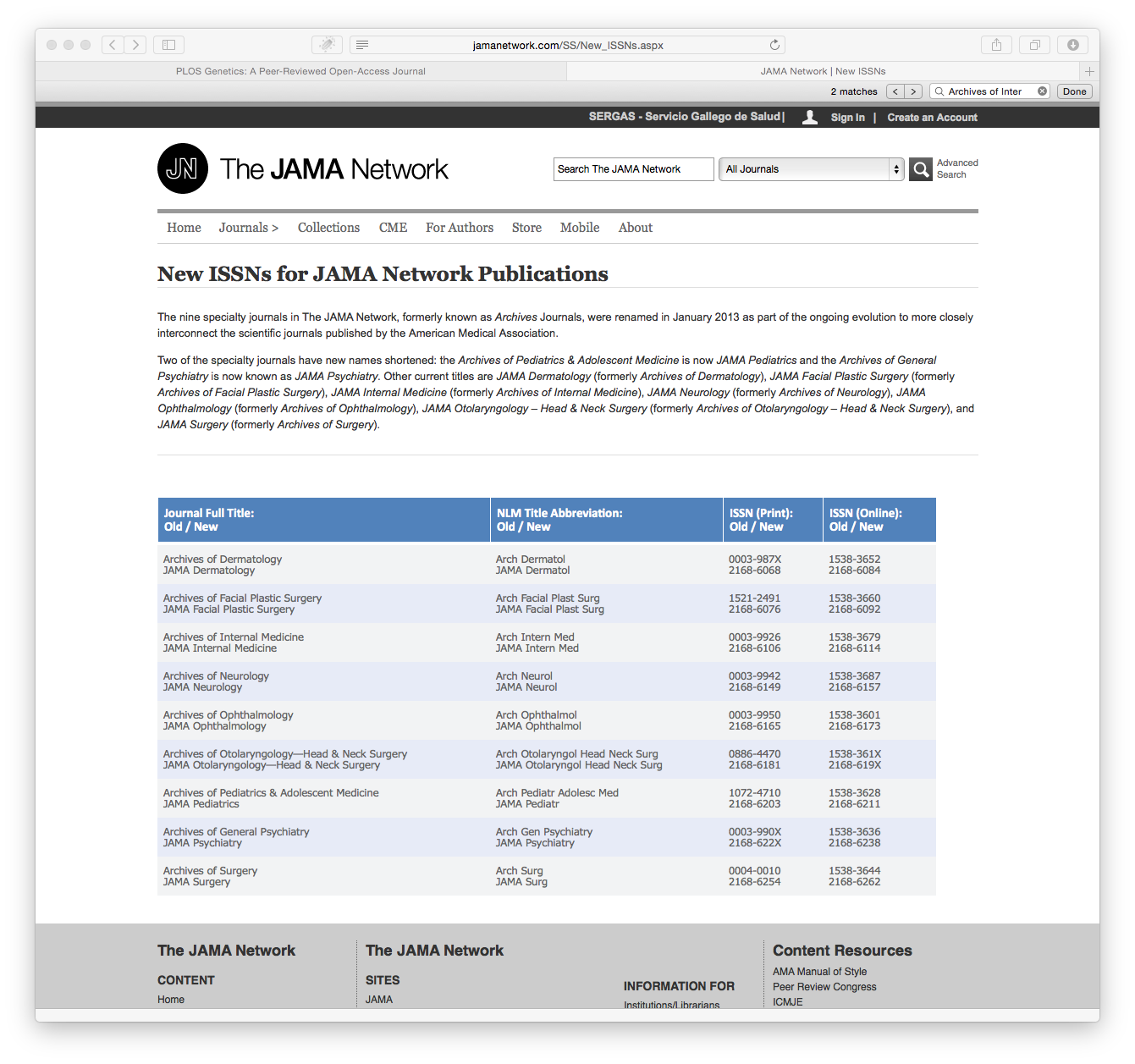
Task: Click the 'ISSN (Online)' column header
Action: coord(879,520)
